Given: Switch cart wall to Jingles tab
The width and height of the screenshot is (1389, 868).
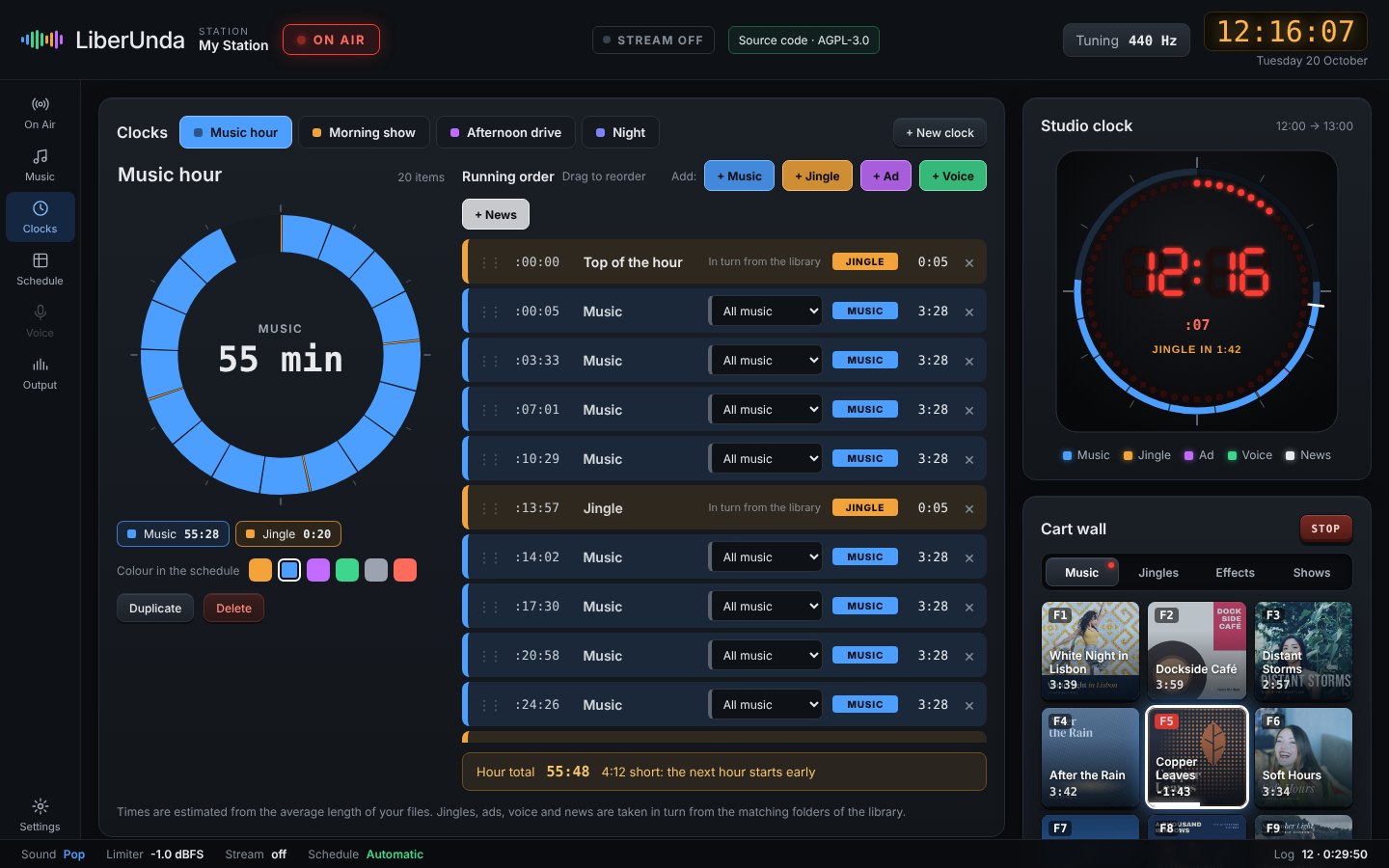Looking at the screenshot, I should (1158, 572).
